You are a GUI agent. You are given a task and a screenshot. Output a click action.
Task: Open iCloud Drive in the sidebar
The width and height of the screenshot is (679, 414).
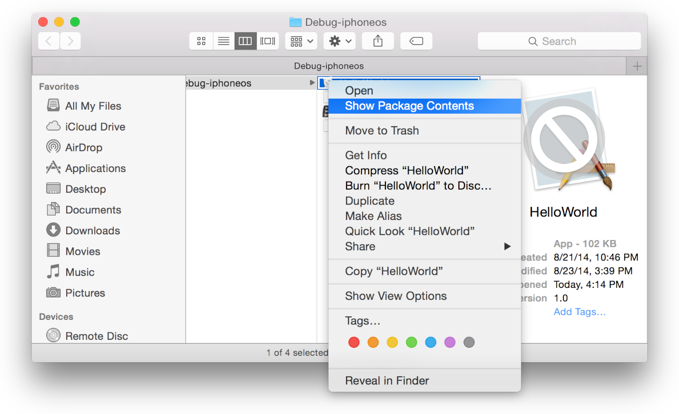95,127
